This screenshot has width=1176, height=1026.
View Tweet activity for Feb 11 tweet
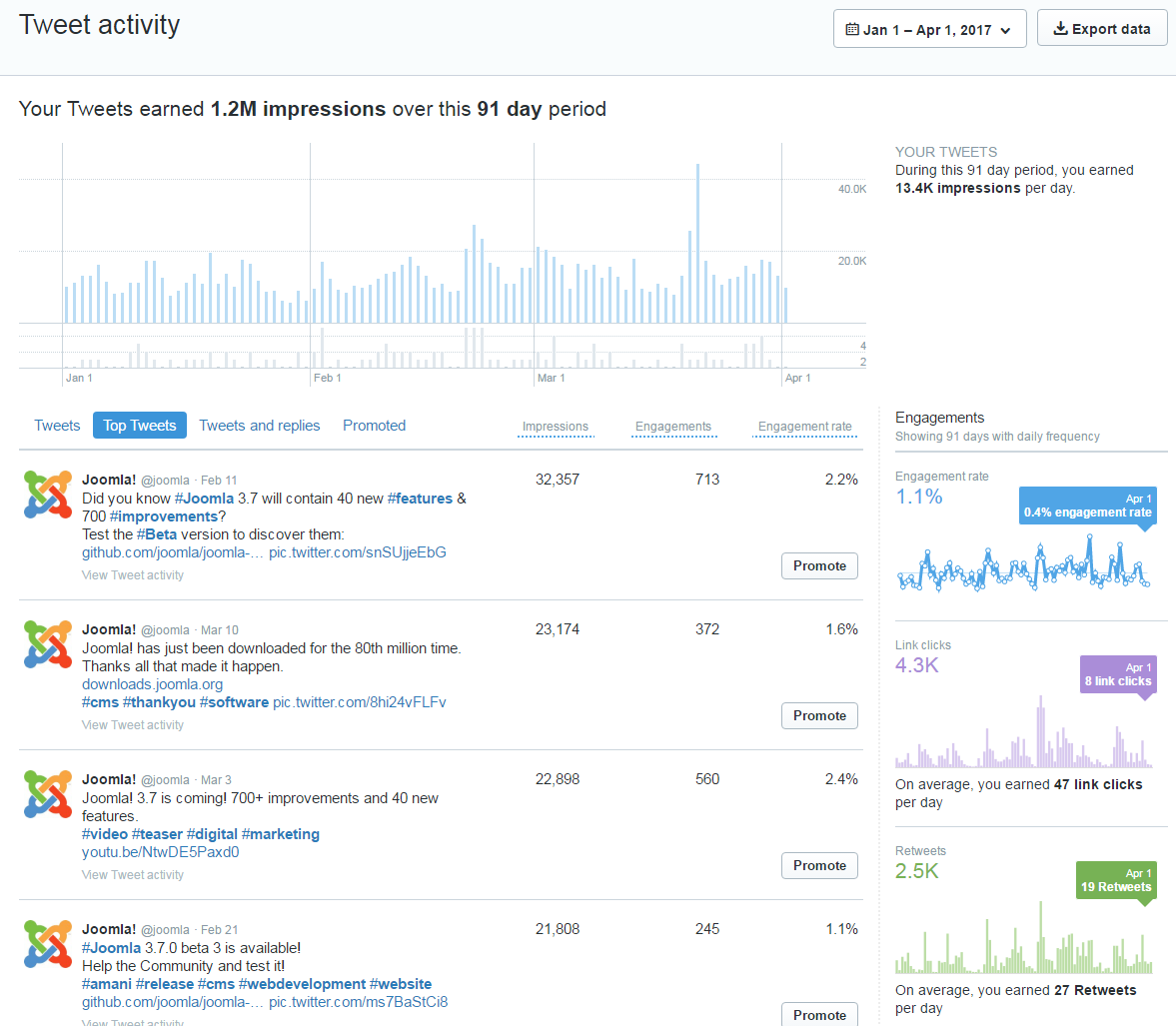click(133, 575)
